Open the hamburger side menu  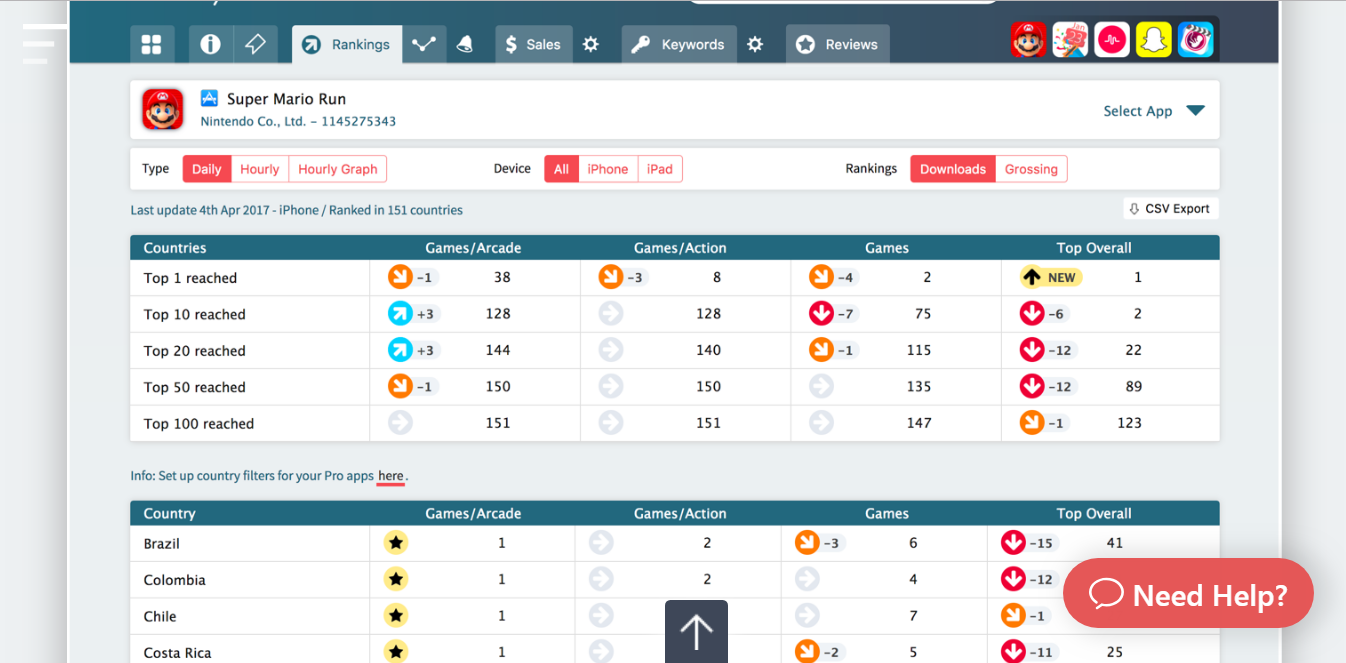[38, 44]
